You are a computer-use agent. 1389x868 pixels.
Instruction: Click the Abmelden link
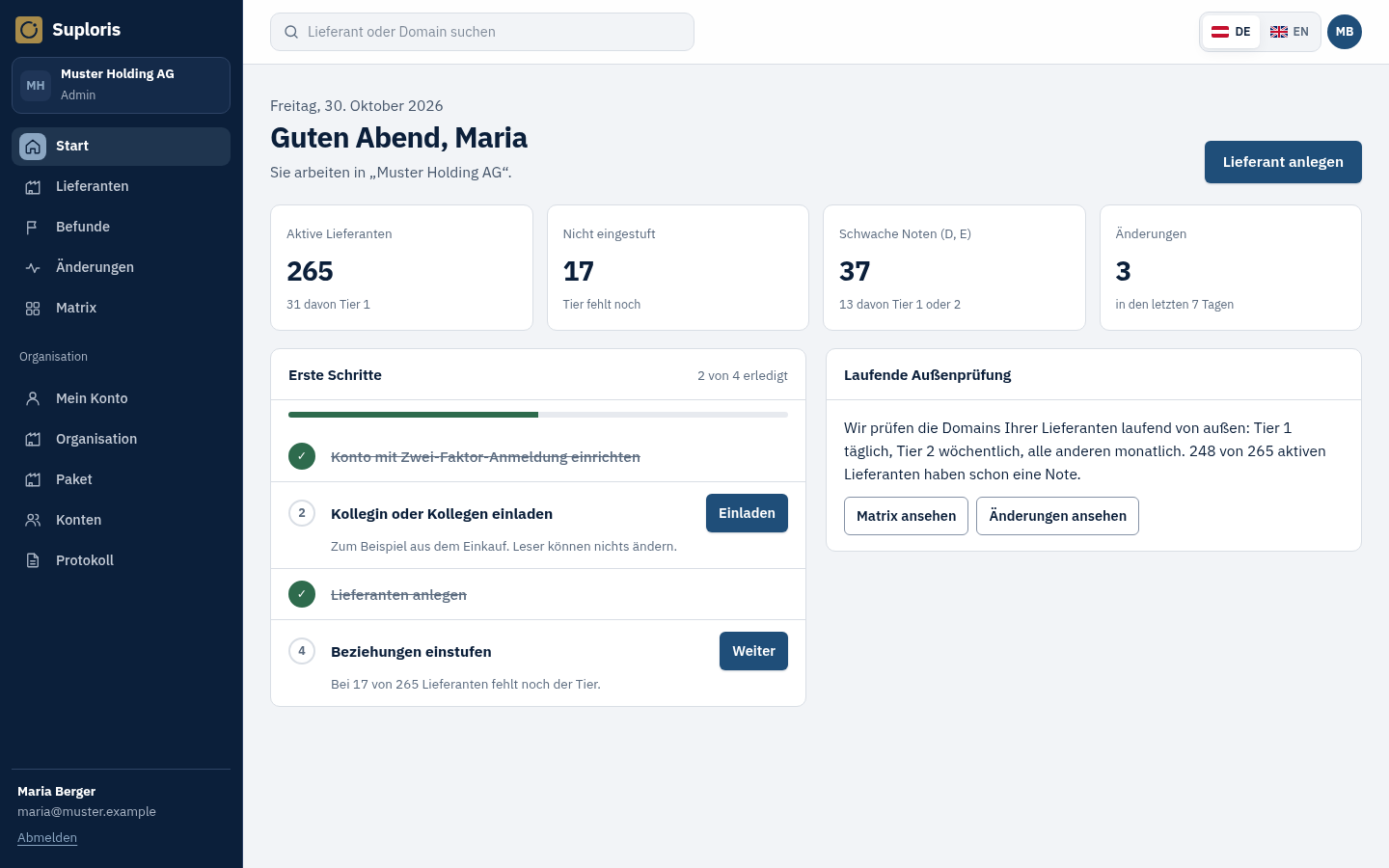47,838
